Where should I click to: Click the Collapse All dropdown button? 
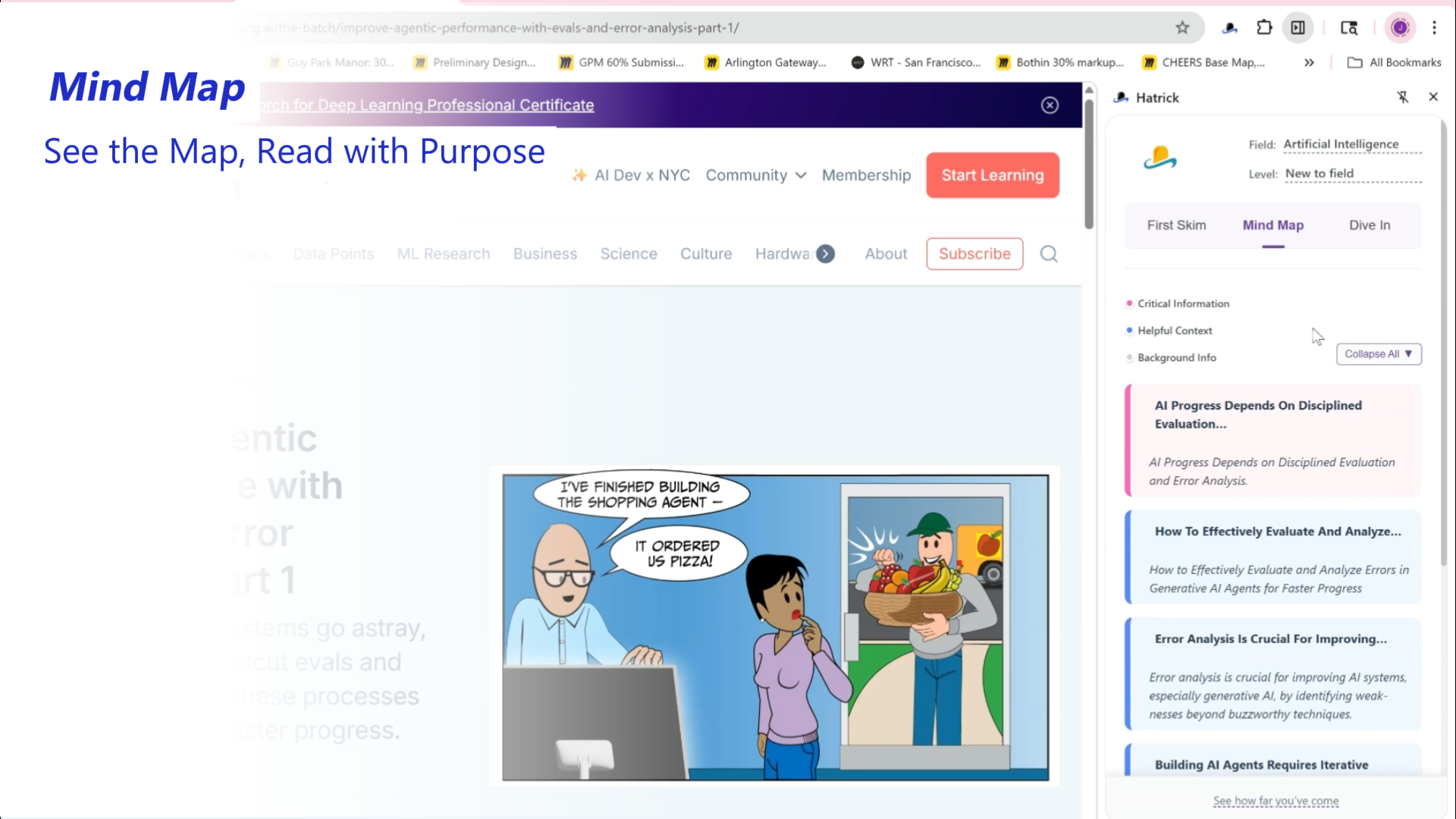[x=1378, y=354]
